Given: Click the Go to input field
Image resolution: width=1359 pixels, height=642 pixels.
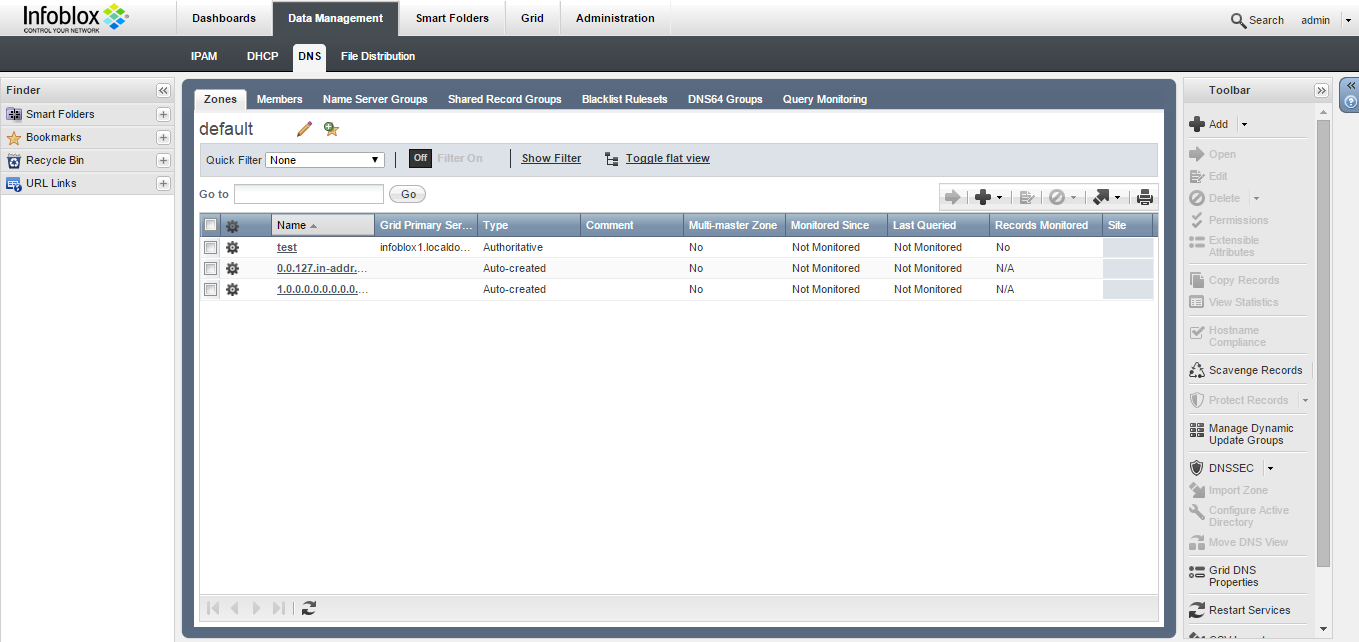Looking at the screenshot, I should pyautogui.click(x=308, y=194).
